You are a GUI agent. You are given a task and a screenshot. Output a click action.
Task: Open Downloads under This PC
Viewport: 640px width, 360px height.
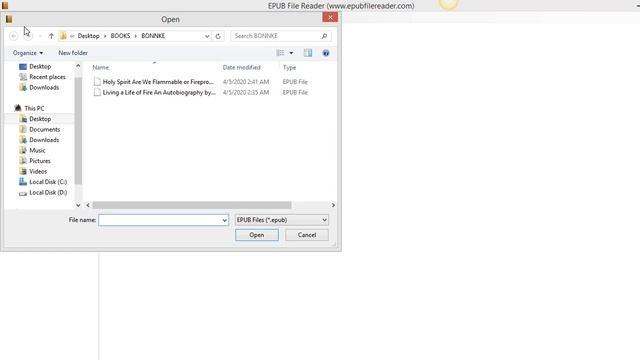pyautogui.click(x=44, y=140)
